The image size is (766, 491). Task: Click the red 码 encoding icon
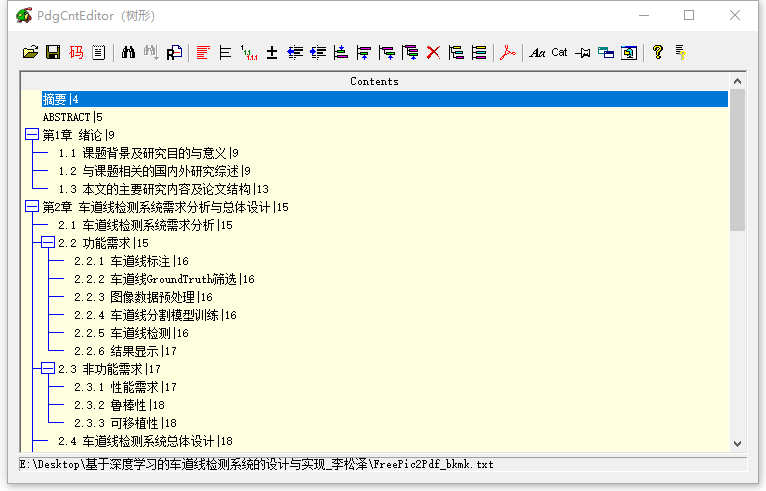[x=76, y=52]
